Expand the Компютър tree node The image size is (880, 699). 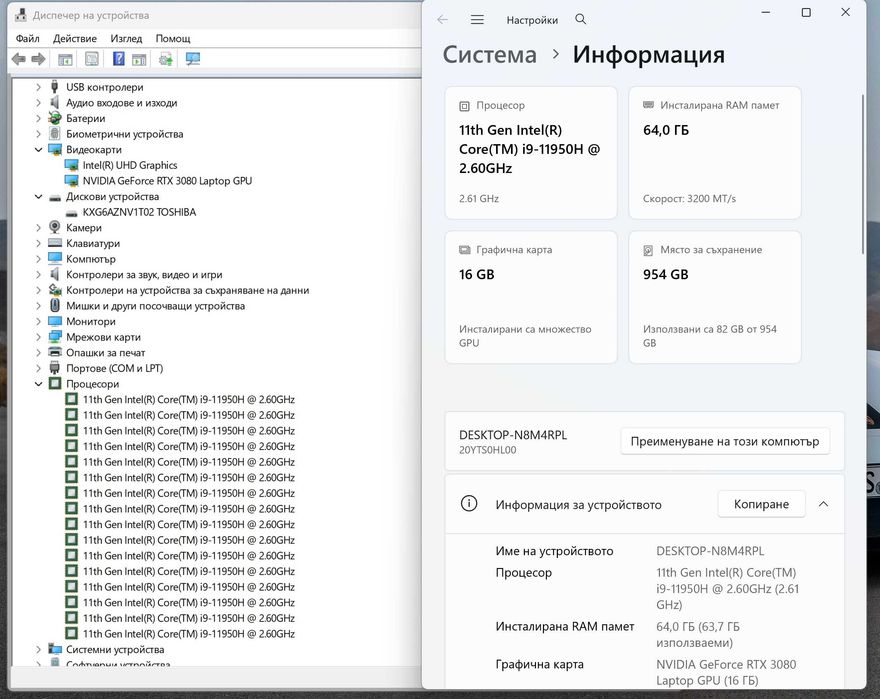click(38, 259)
